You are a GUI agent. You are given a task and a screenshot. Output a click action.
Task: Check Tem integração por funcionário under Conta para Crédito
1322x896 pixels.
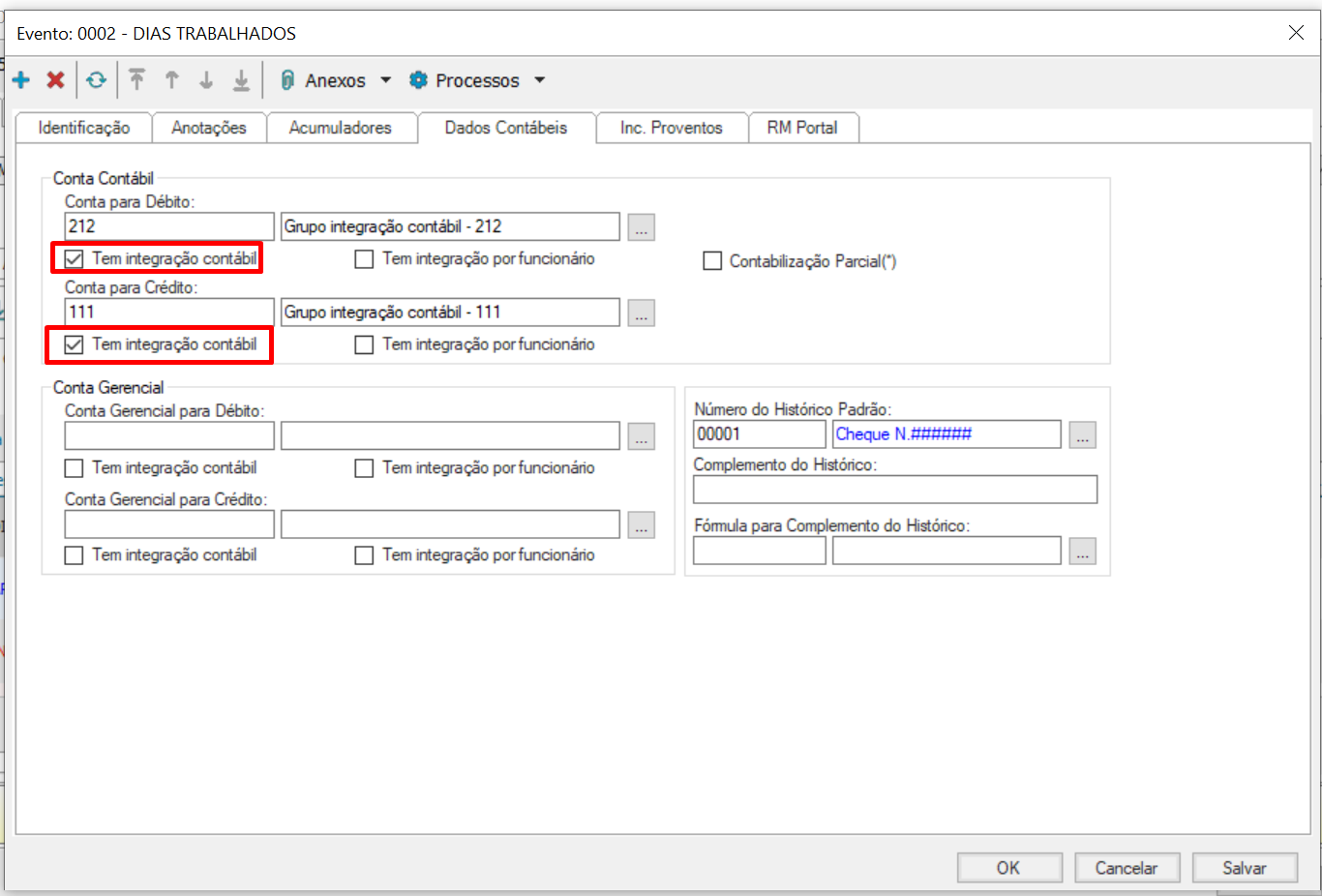click(364, 344)
